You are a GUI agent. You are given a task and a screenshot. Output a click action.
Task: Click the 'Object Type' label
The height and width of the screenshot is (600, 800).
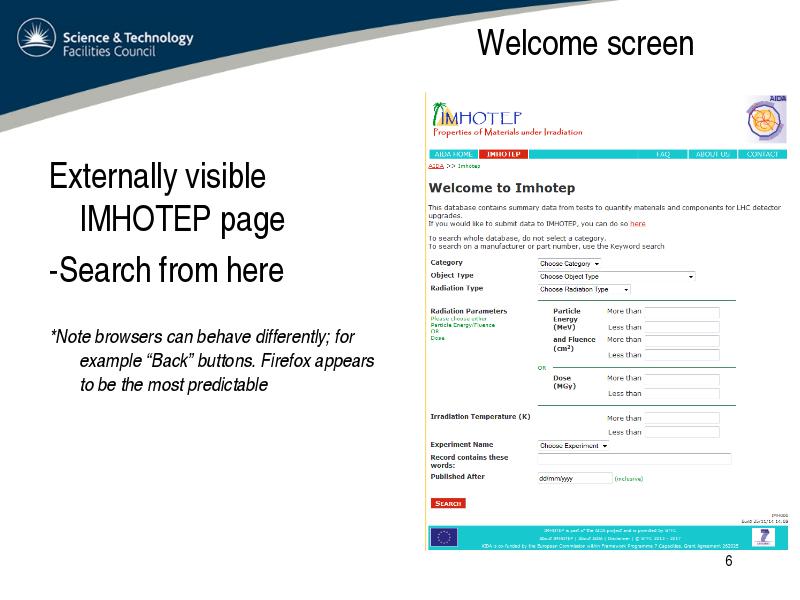click(452, 275)
